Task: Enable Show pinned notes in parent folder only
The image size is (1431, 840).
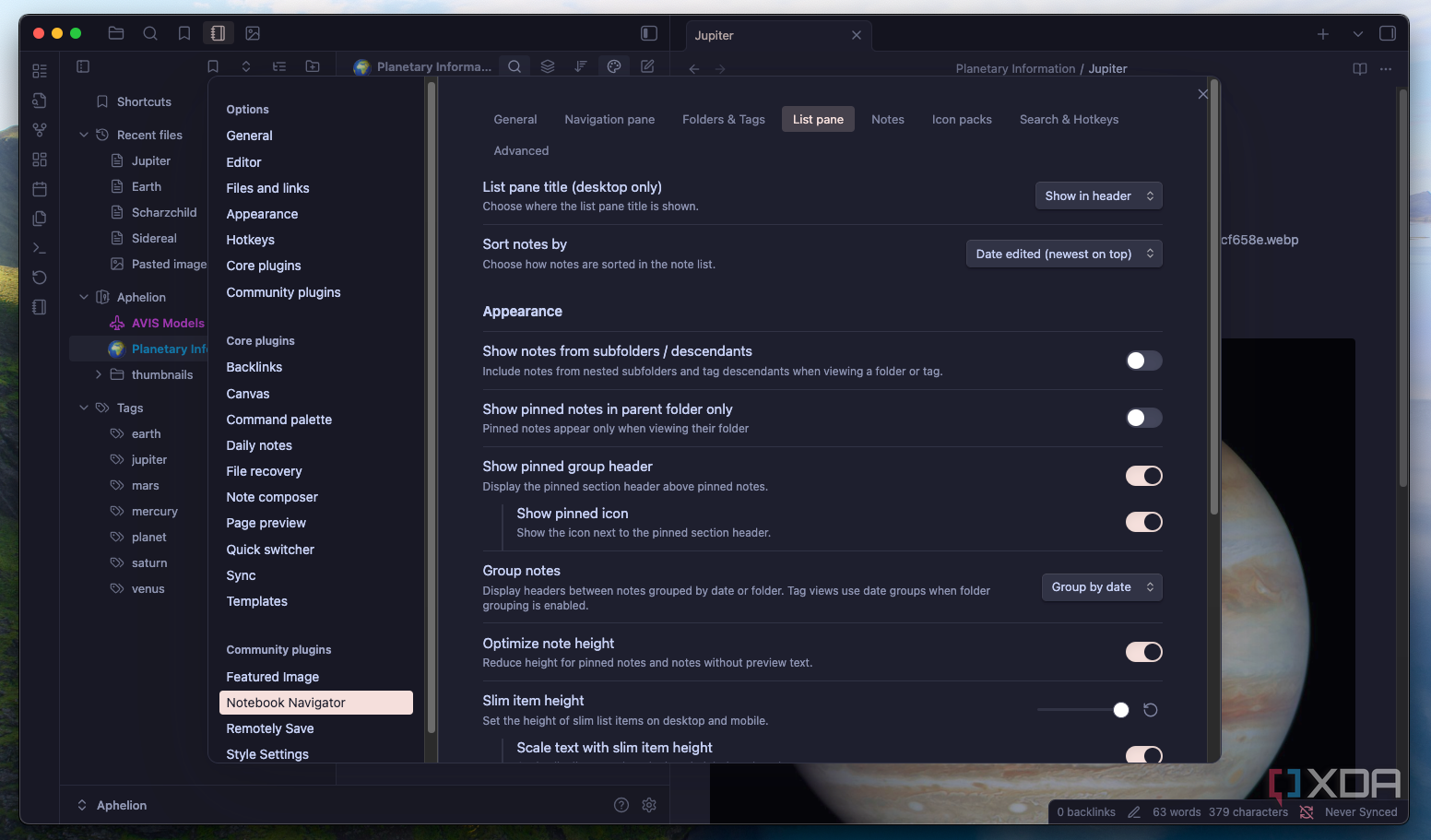Action: (1144, 418)
